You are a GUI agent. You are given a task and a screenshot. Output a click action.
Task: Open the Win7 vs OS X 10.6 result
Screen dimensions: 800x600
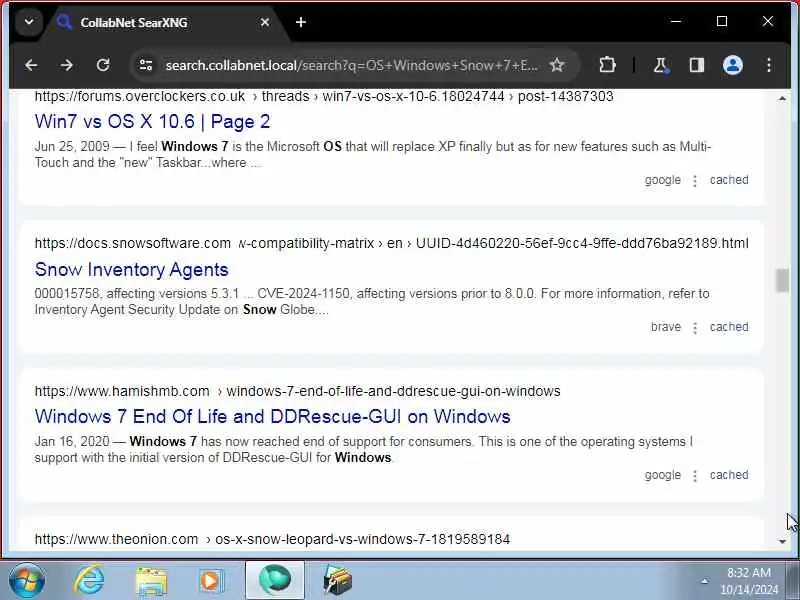[153, 121]
